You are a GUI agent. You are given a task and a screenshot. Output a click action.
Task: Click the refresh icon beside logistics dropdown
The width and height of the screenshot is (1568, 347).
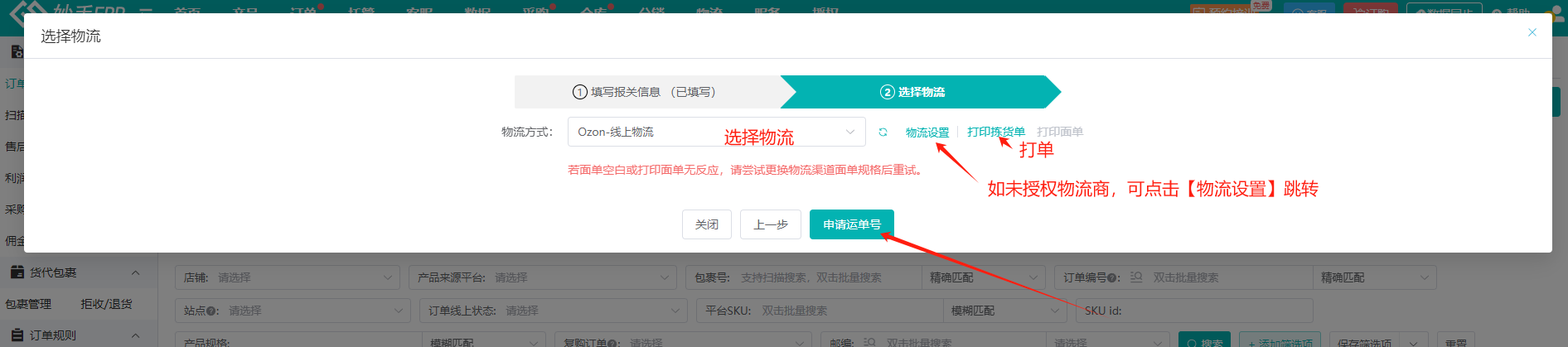click(883, 133)
